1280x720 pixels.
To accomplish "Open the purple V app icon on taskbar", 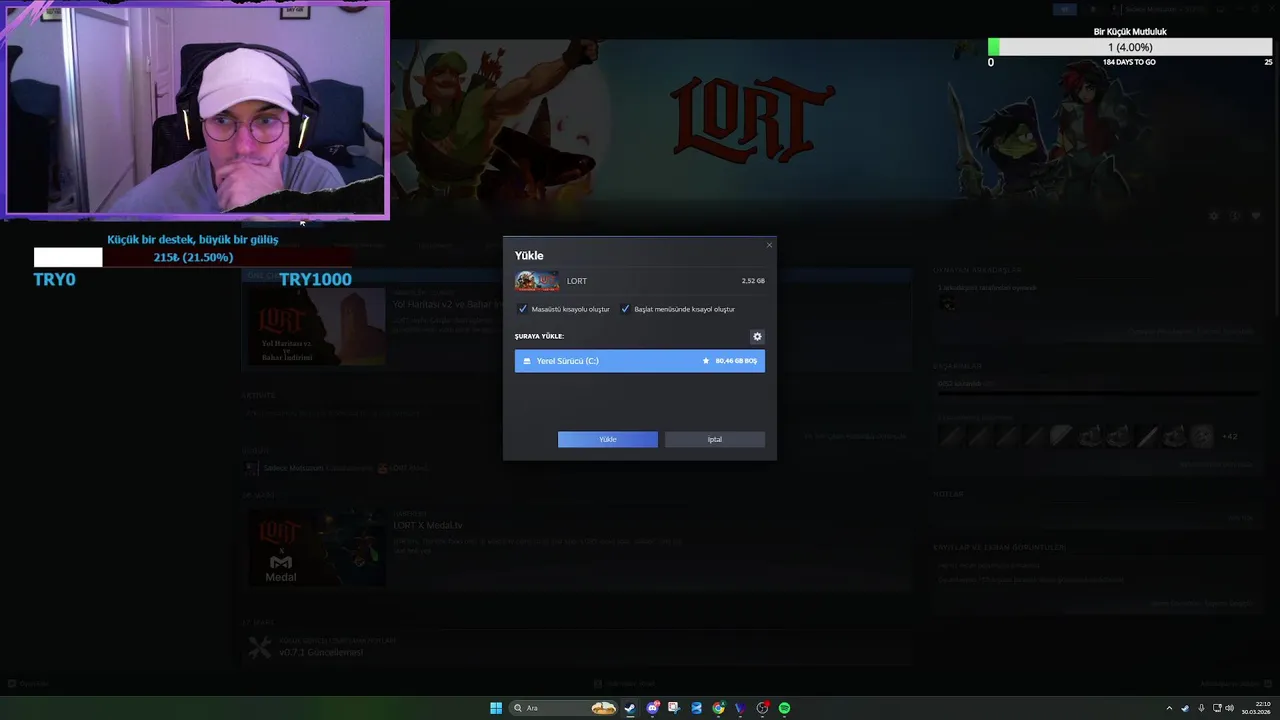I will (740, 708).
